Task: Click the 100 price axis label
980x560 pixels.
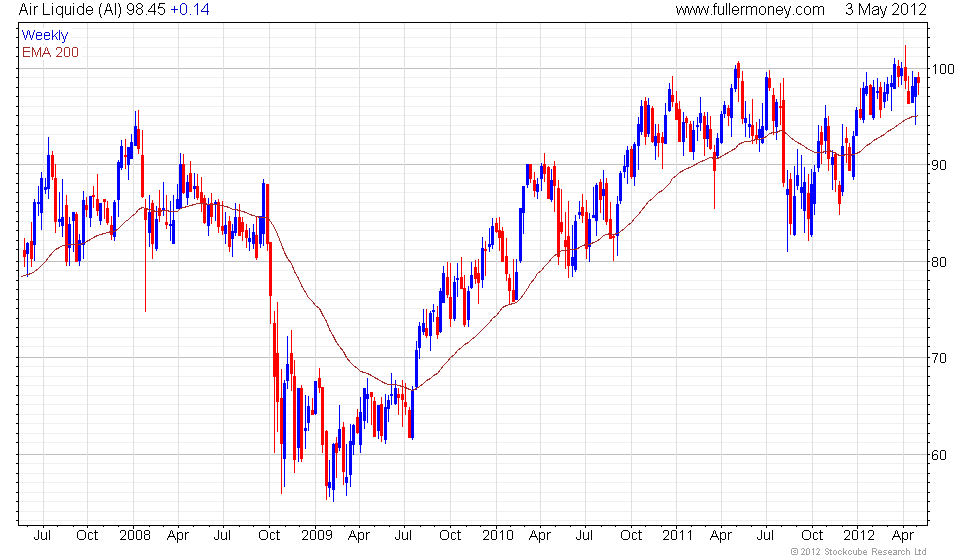Action: click(943, 69)
